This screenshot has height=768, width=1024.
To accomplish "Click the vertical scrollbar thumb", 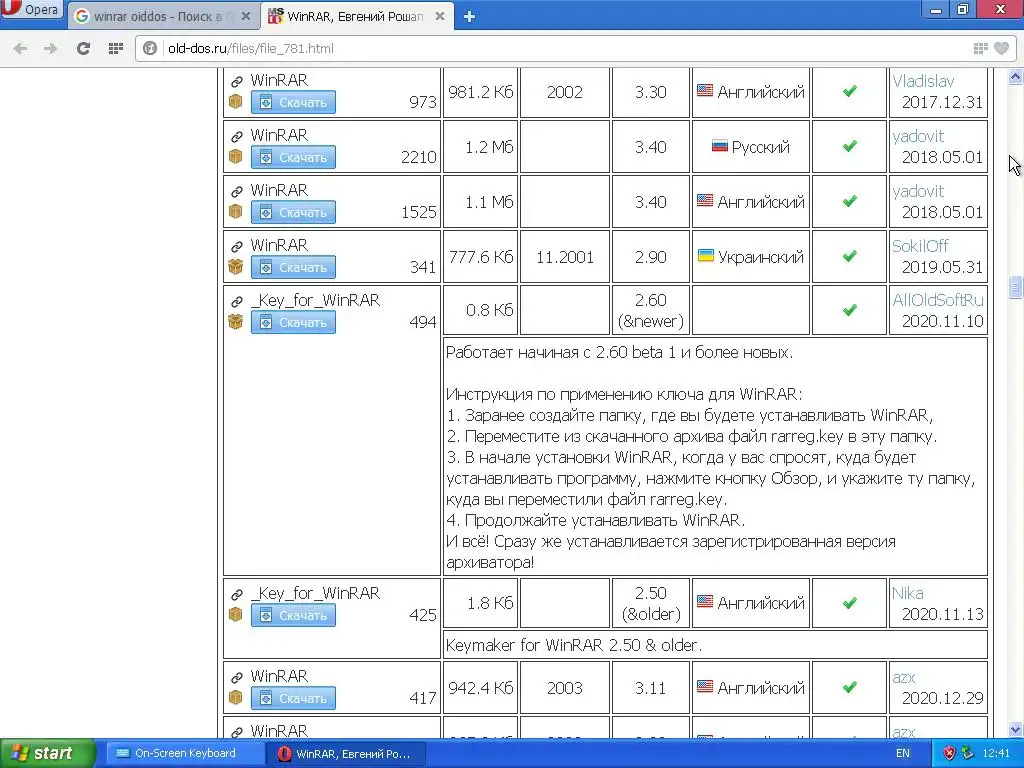I will (x=1015, y=286).
